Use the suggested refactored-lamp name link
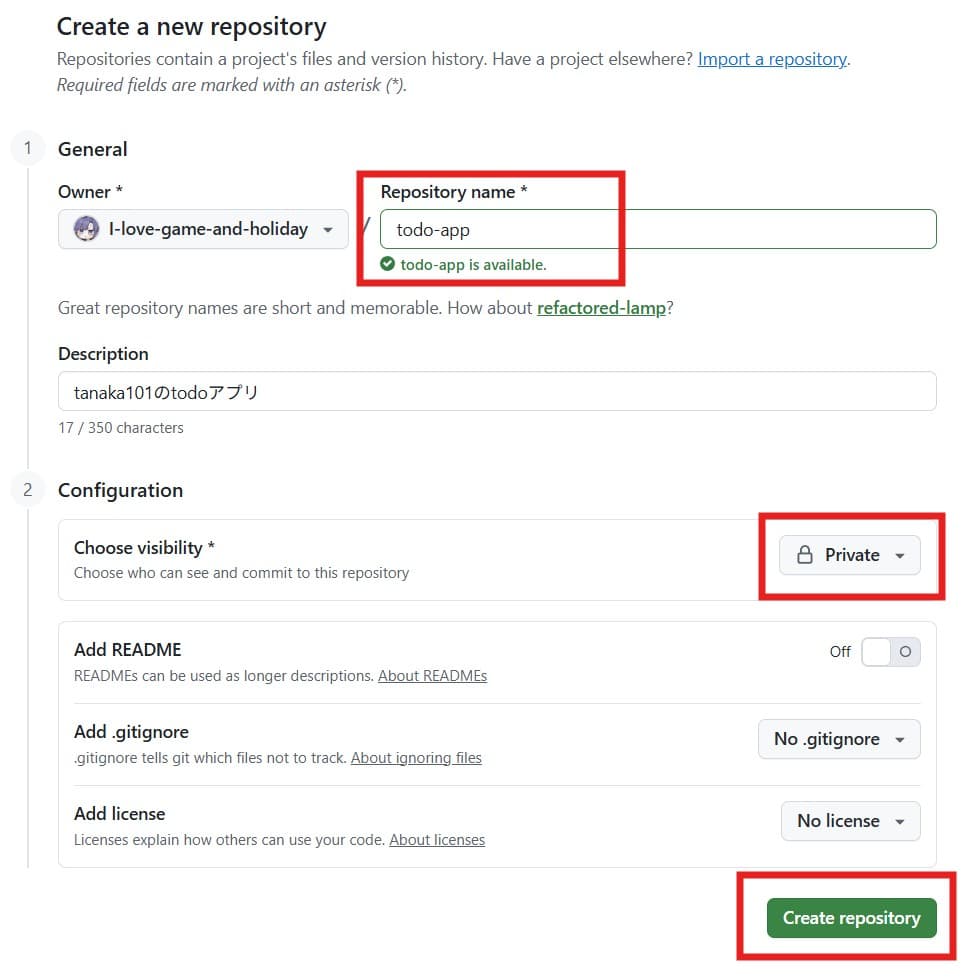971x979 pixels. click(x=601, y=308)
